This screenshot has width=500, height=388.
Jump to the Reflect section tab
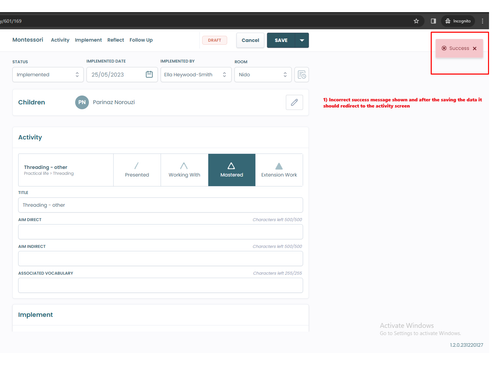pos(116,40)
